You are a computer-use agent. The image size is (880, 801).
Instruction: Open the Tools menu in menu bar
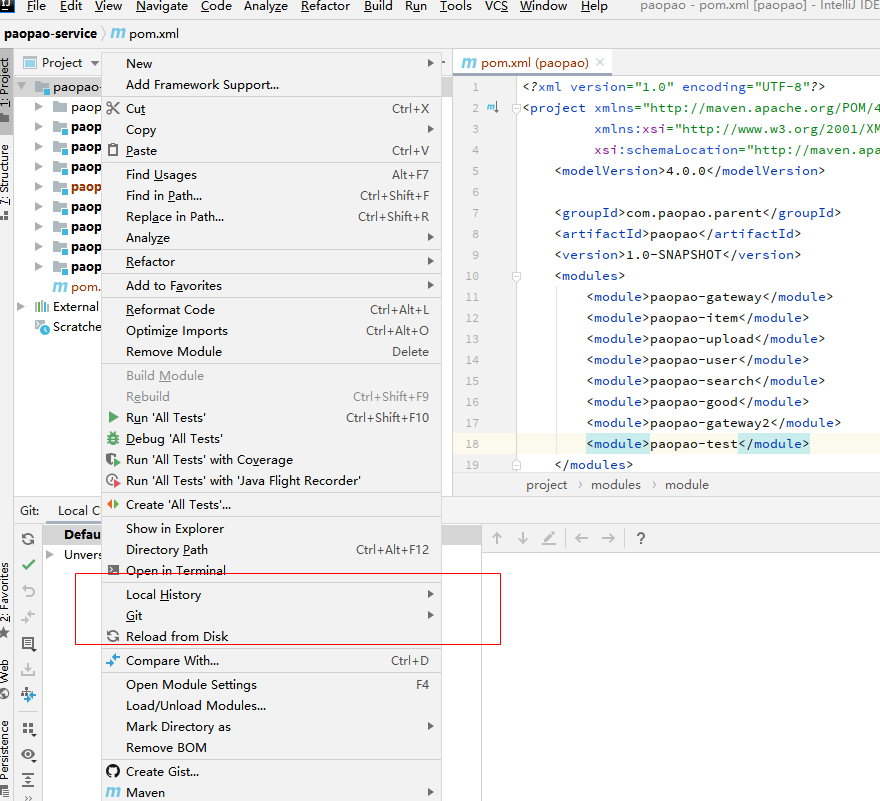[x=455, y=6]
